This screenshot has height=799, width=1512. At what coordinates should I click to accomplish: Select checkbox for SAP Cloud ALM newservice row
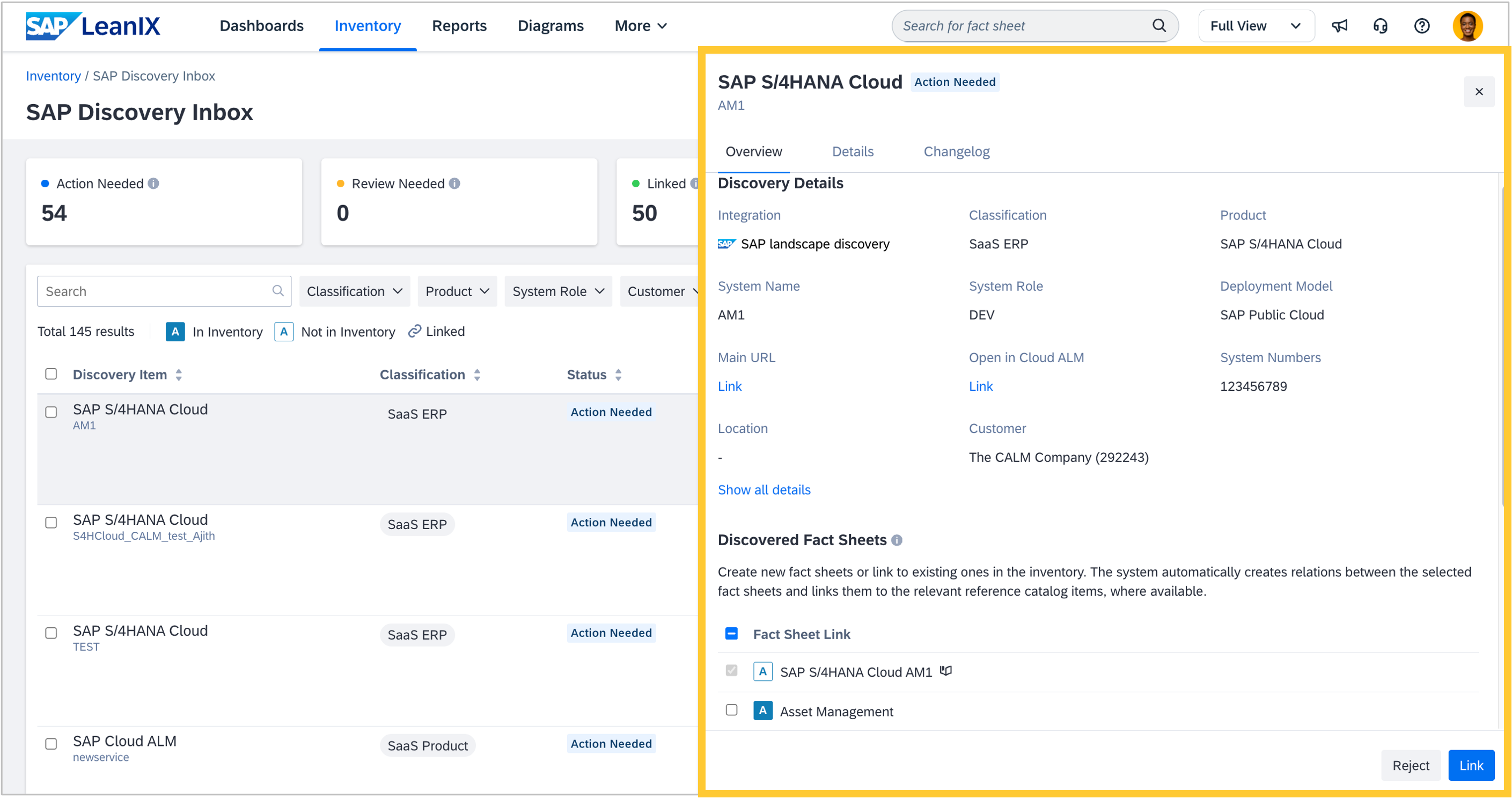52,744
